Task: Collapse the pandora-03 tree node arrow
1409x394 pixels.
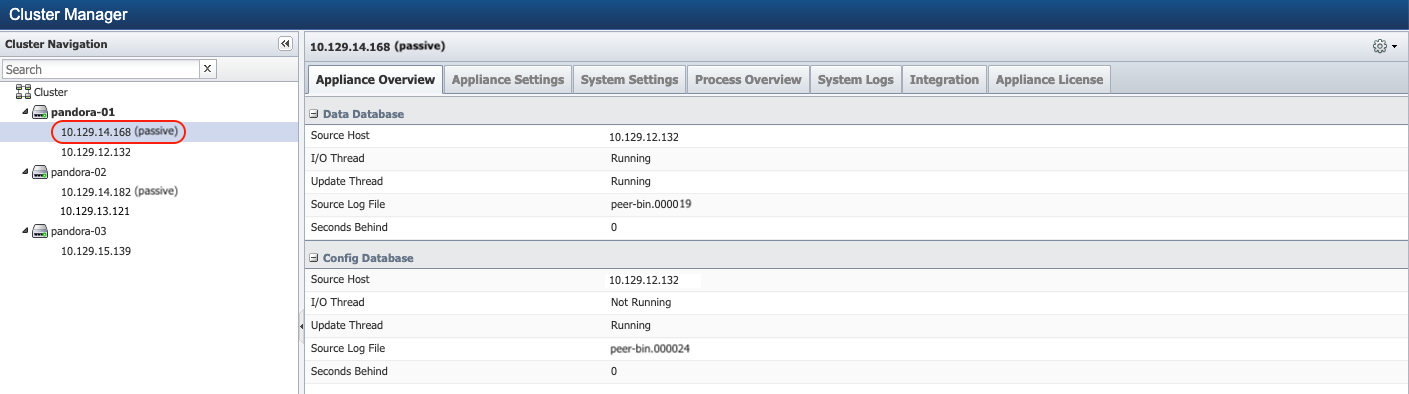Action: pyautogui.click(x=25, y=231)
